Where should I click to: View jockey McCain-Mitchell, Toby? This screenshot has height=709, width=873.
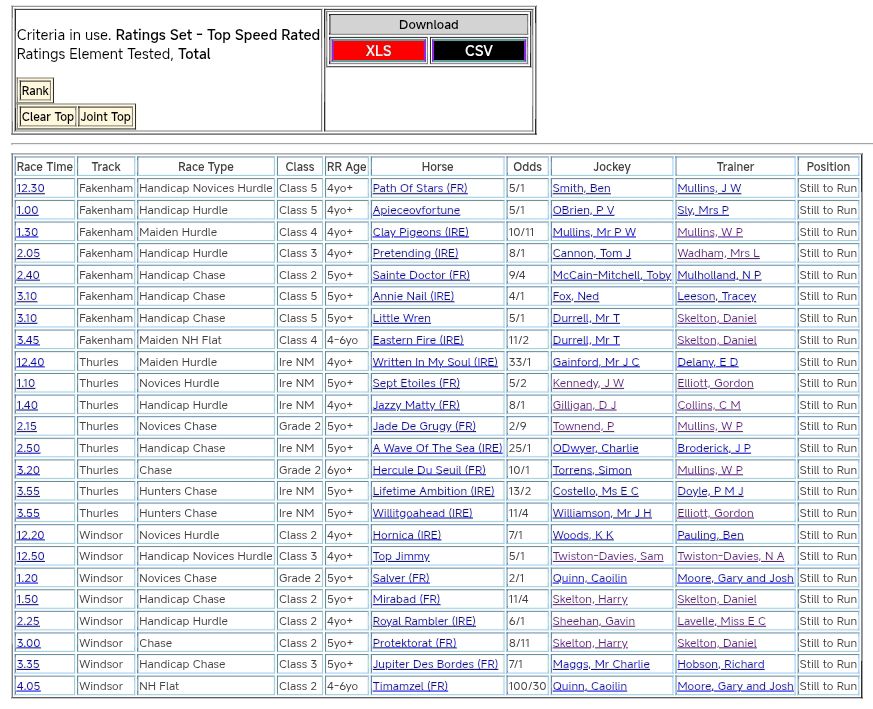(611, 275)
